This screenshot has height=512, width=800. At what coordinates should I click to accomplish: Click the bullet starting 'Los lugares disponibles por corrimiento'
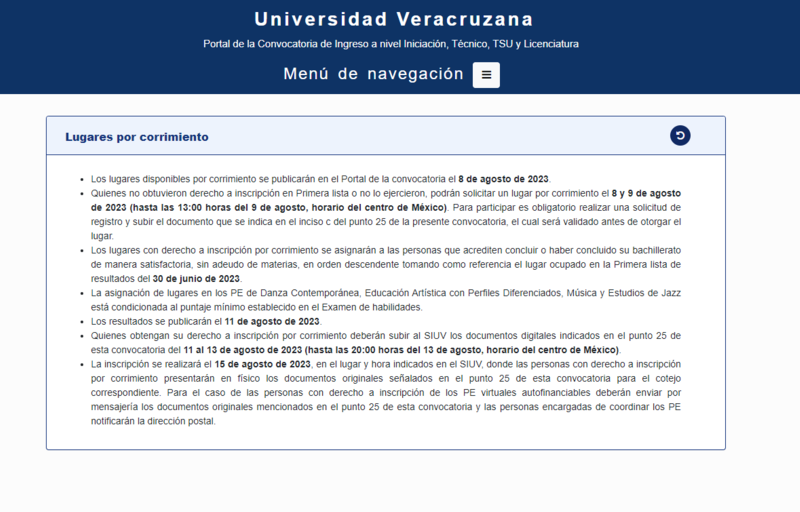click(321, 179)
